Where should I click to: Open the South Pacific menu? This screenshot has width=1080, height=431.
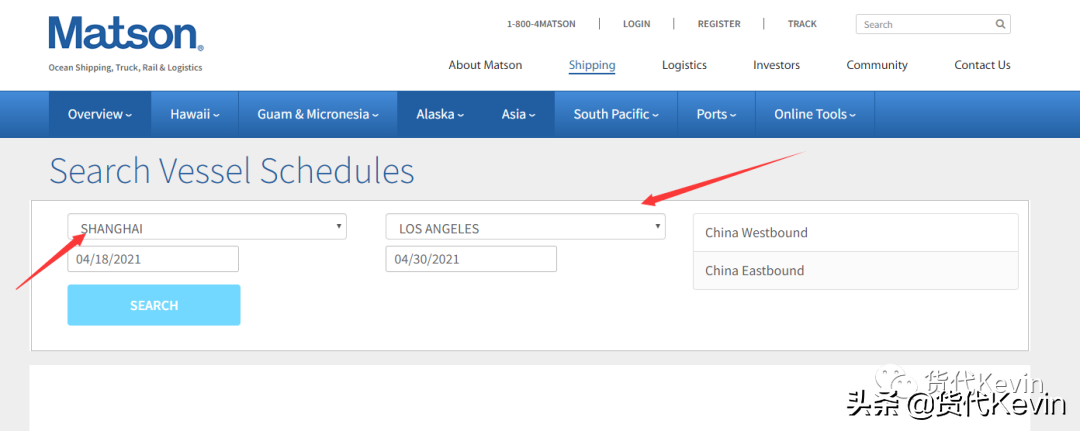(616, 114)
